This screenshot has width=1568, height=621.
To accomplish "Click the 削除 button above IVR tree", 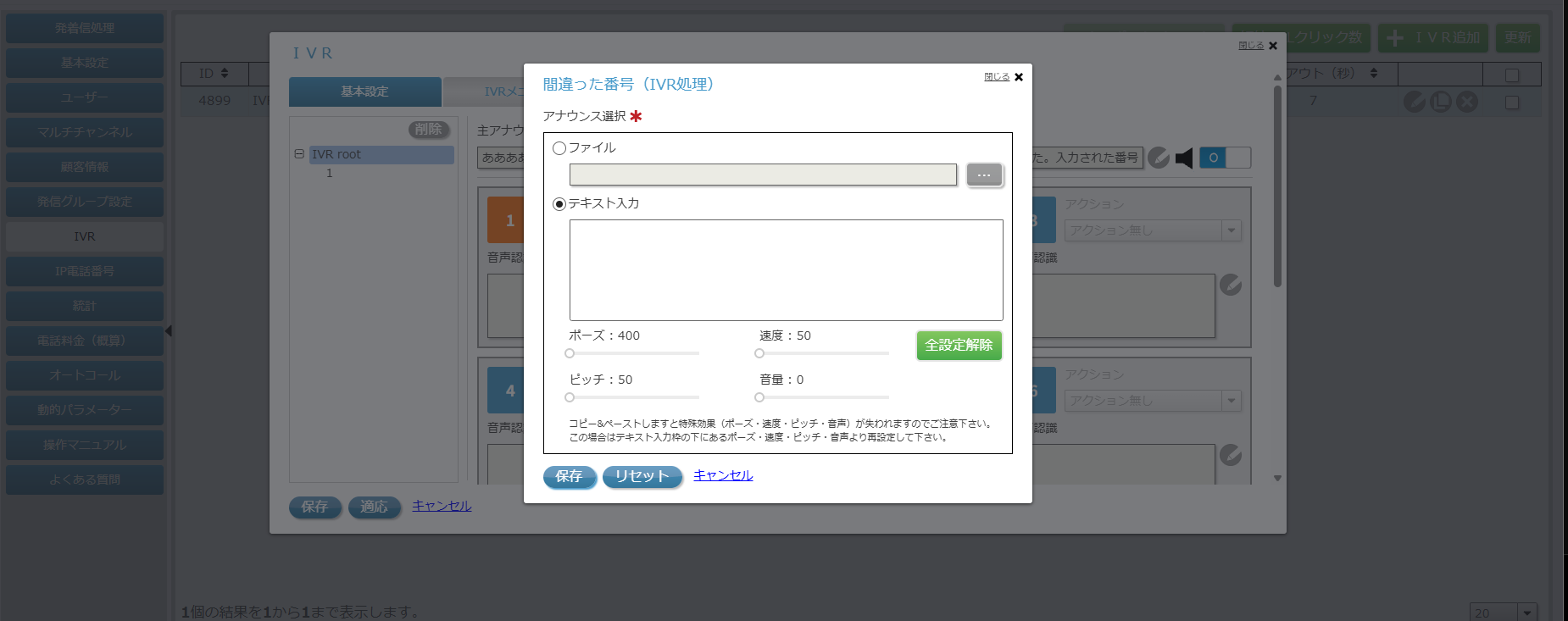I will pyautogui.click(x=429, y=130).
